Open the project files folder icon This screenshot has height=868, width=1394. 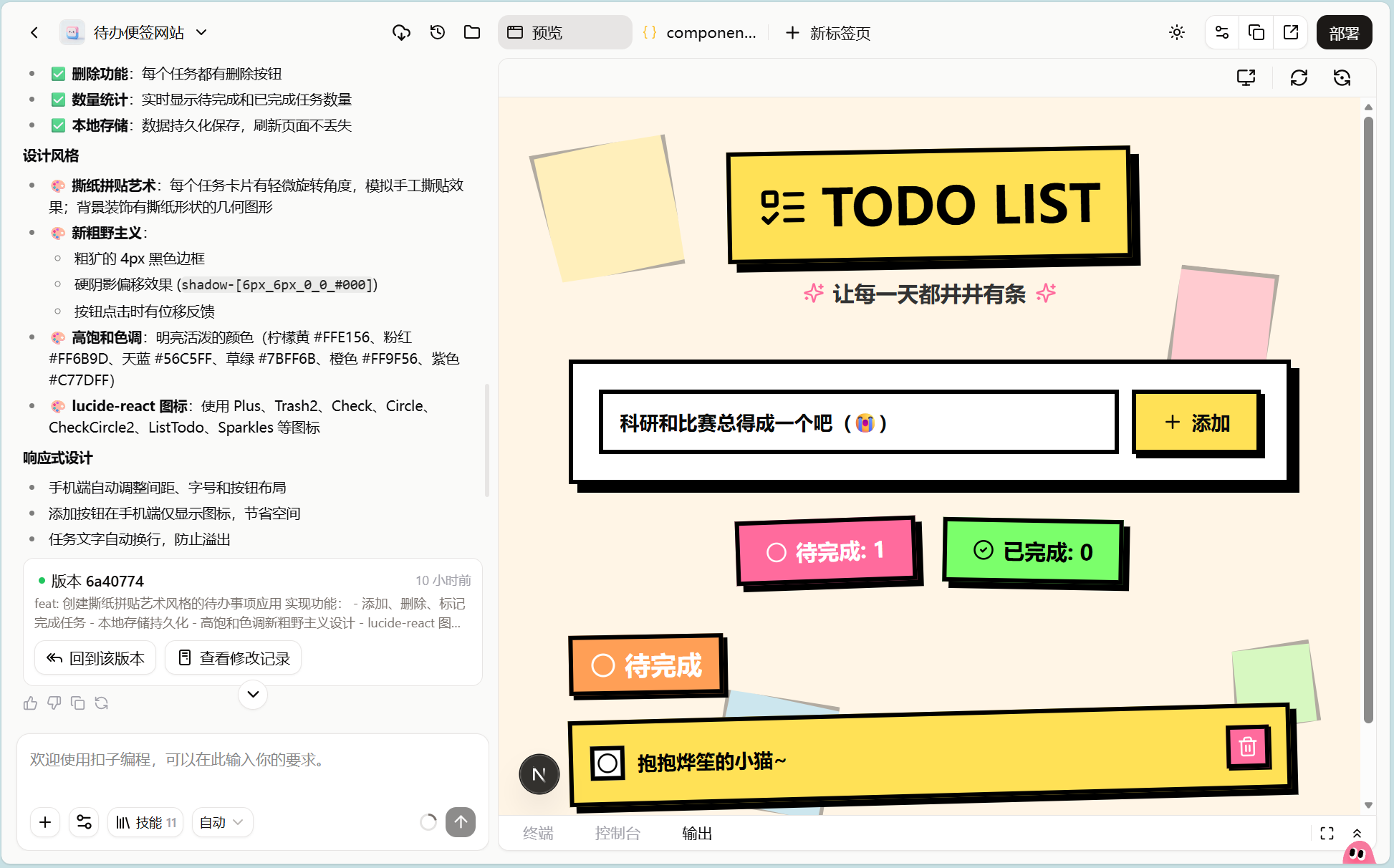click(x=471, y=32)
